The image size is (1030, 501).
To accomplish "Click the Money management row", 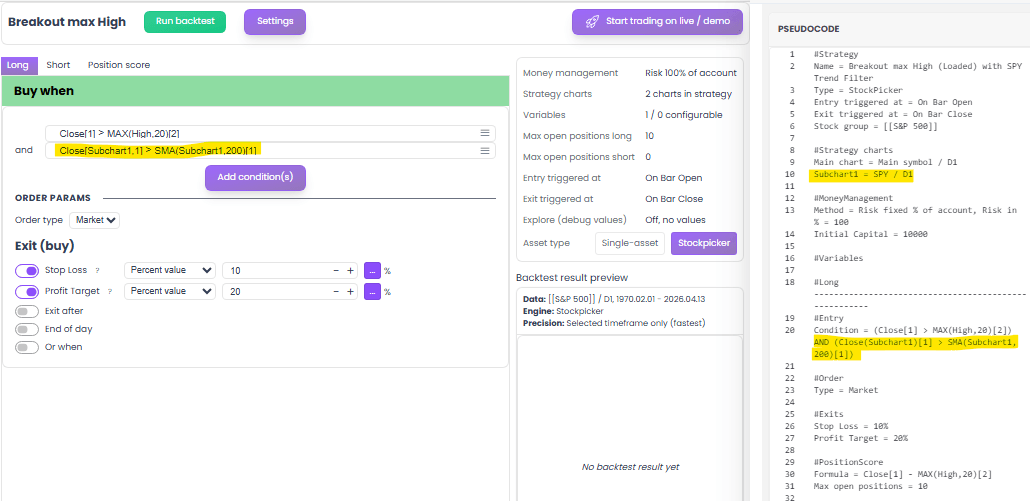I will click(x=630, y=73).
